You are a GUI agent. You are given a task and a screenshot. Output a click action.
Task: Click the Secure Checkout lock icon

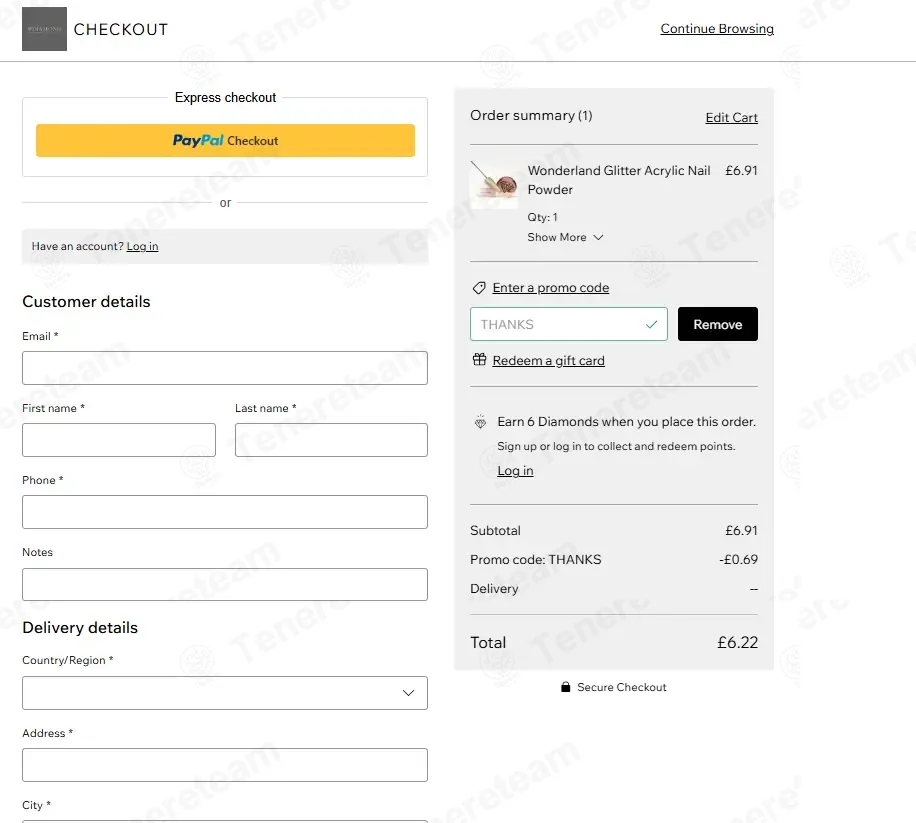[x=565, y=687]
